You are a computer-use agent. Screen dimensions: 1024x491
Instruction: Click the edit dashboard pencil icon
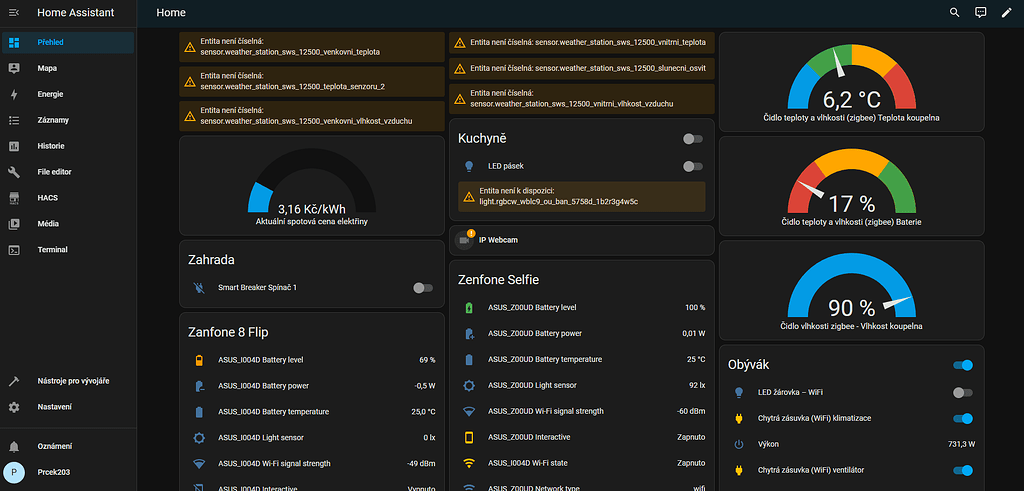click(x=1006, y=13)
